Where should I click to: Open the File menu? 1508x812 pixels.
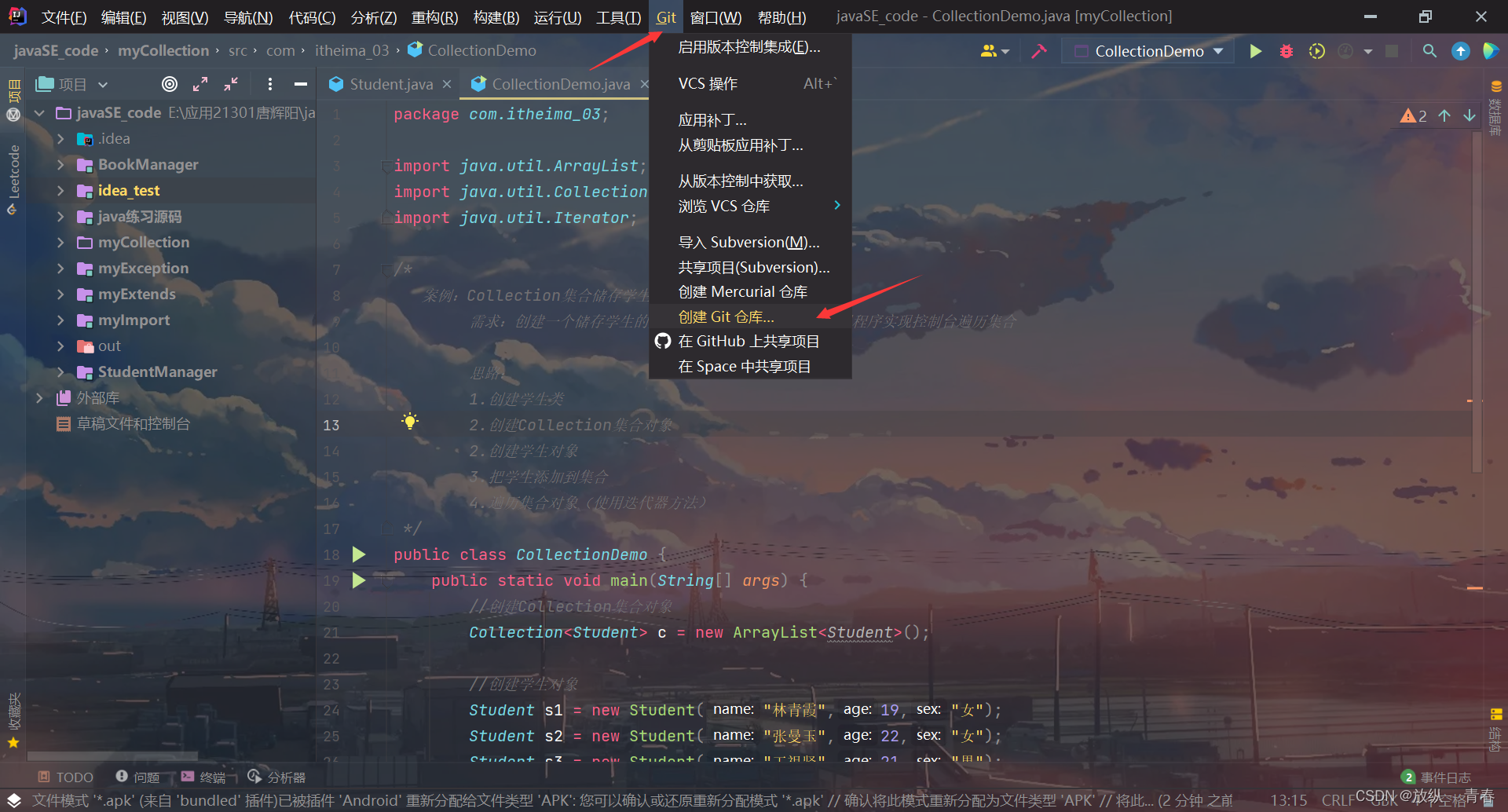(x=64, y=17)
